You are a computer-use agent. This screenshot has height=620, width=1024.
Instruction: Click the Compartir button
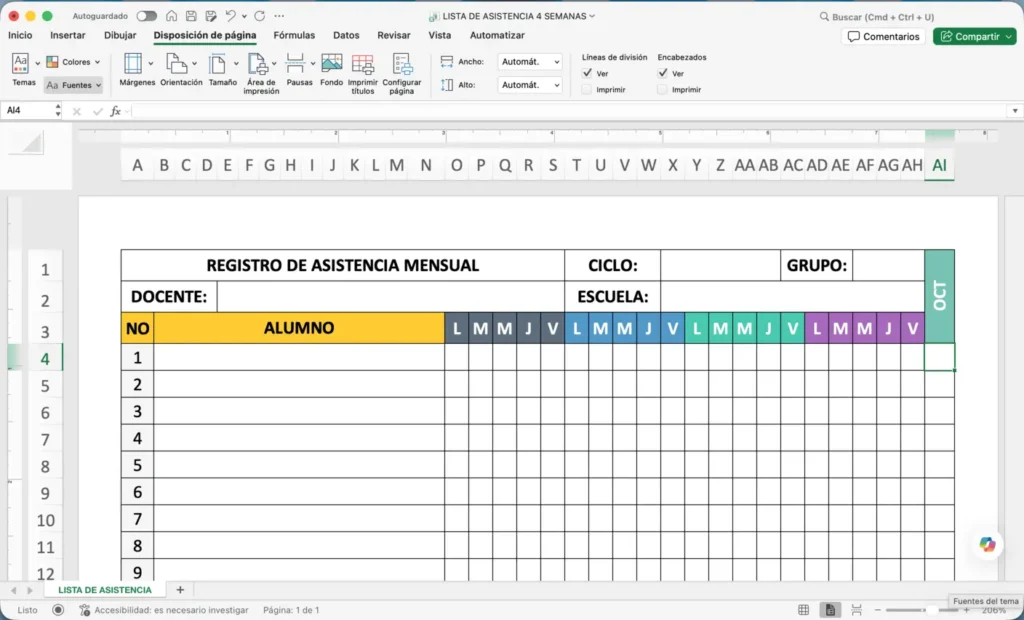(974, 37)
